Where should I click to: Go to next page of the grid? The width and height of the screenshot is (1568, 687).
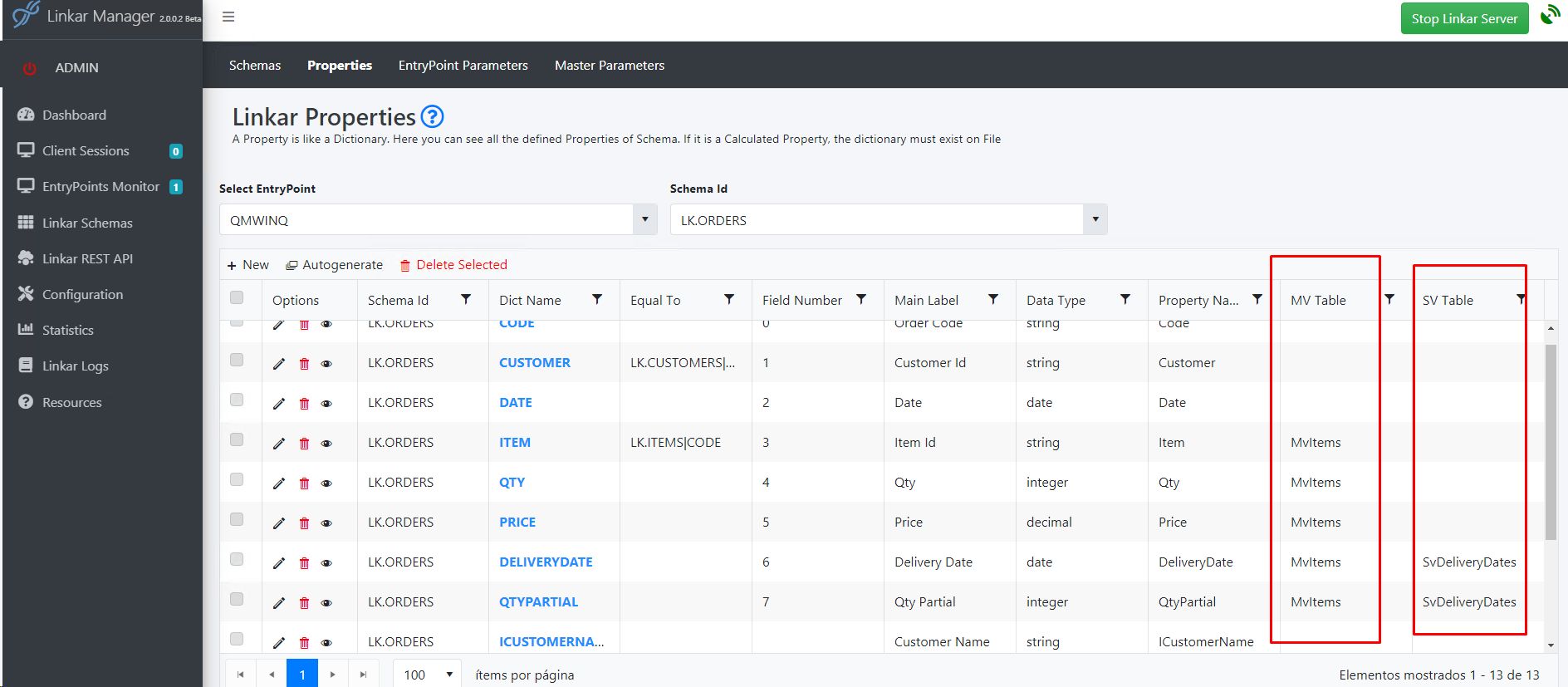333,675
